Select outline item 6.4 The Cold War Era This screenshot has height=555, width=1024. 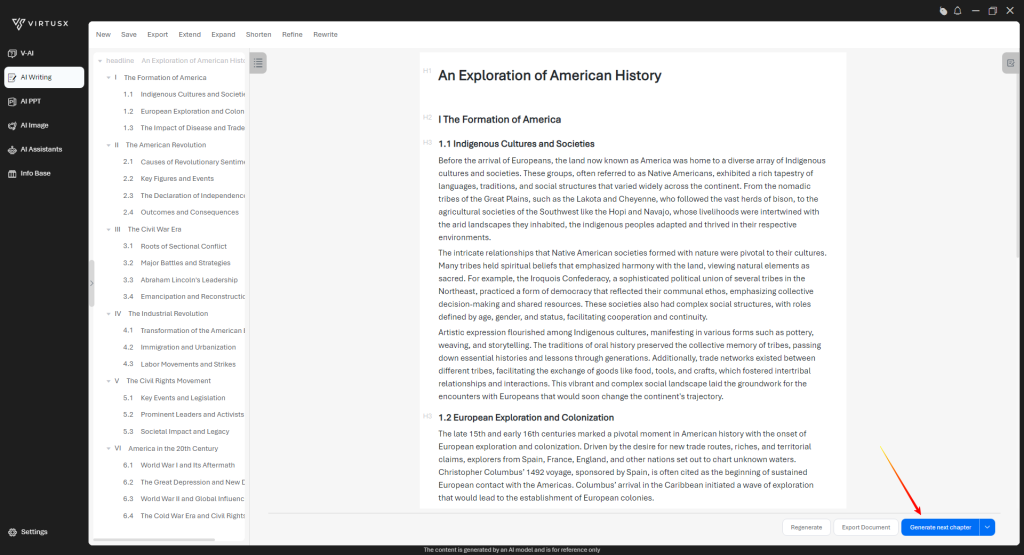[184, 516]
